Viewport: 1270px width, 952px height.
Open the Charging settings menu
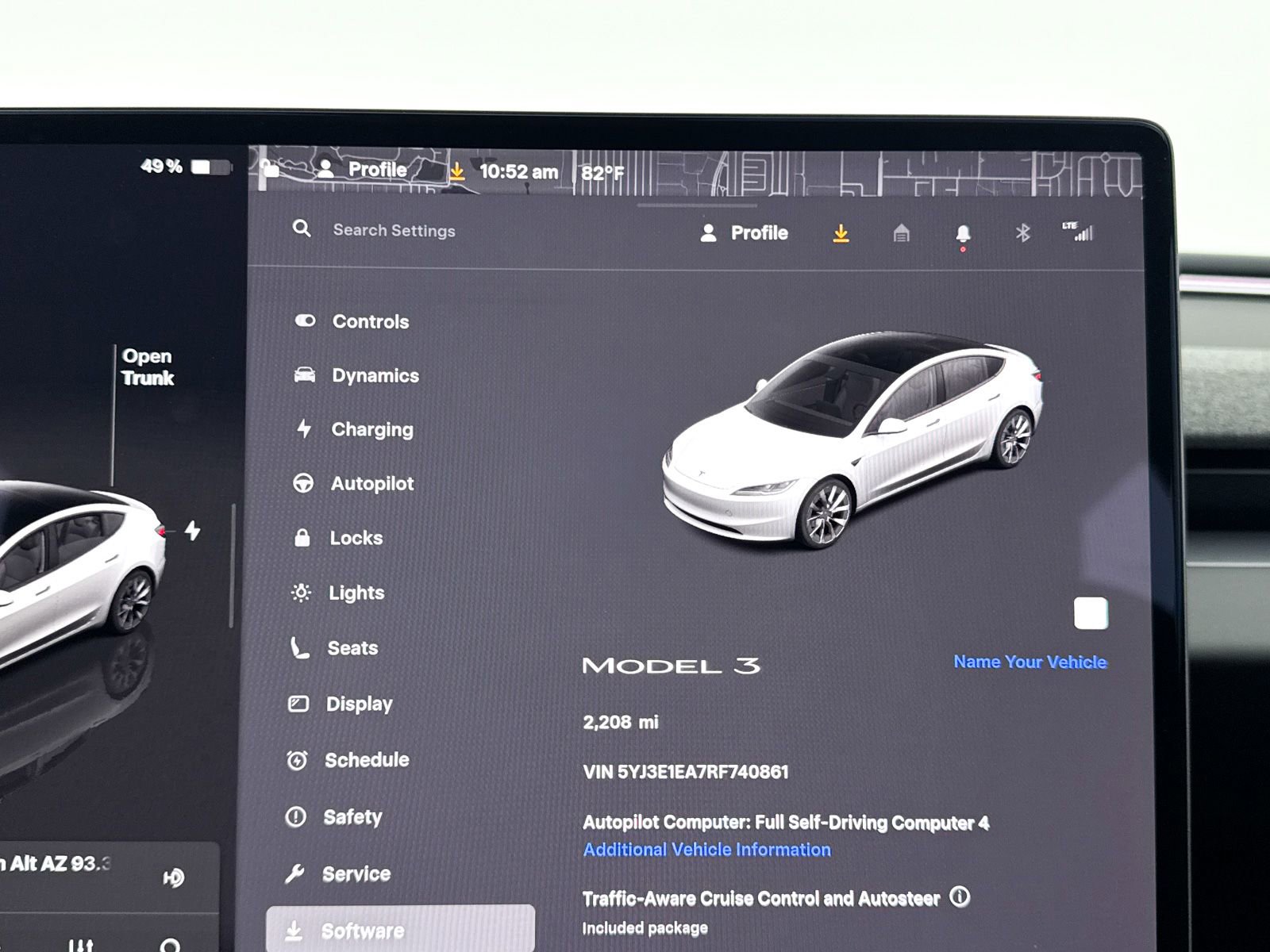pos(354,429)
